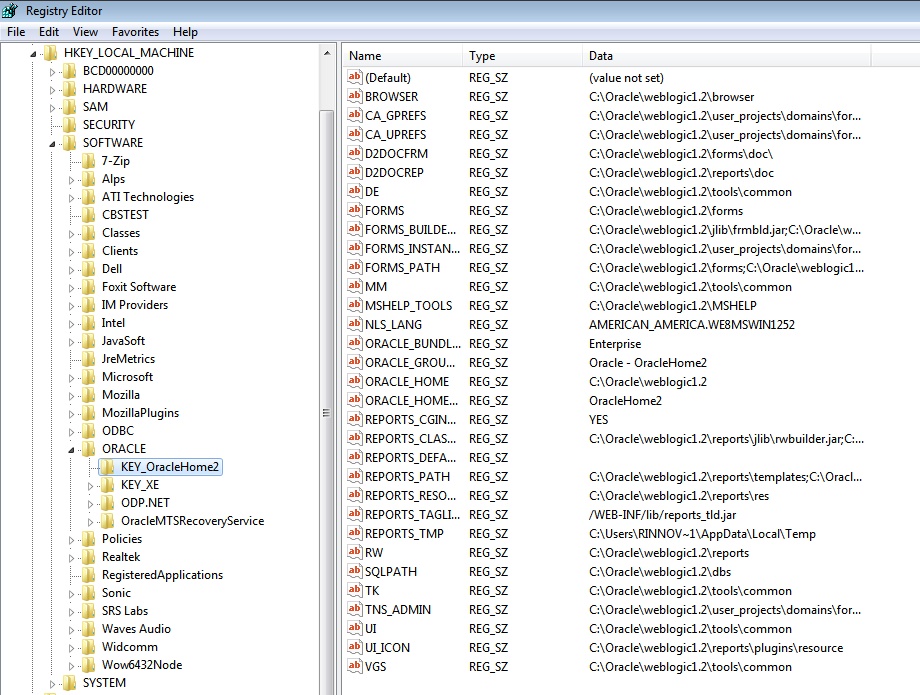Image resolution: width=920 pixels, height=695 pixels.
Task: Click the TK value icon
Action: 354,590
